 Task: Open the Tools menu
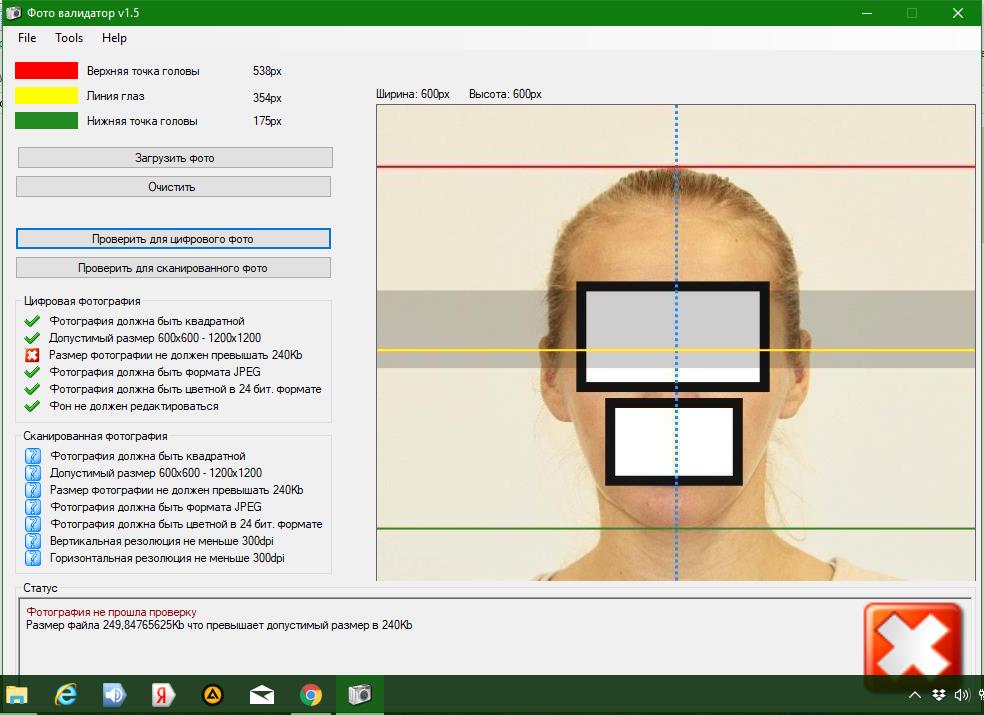coord(69,38)
